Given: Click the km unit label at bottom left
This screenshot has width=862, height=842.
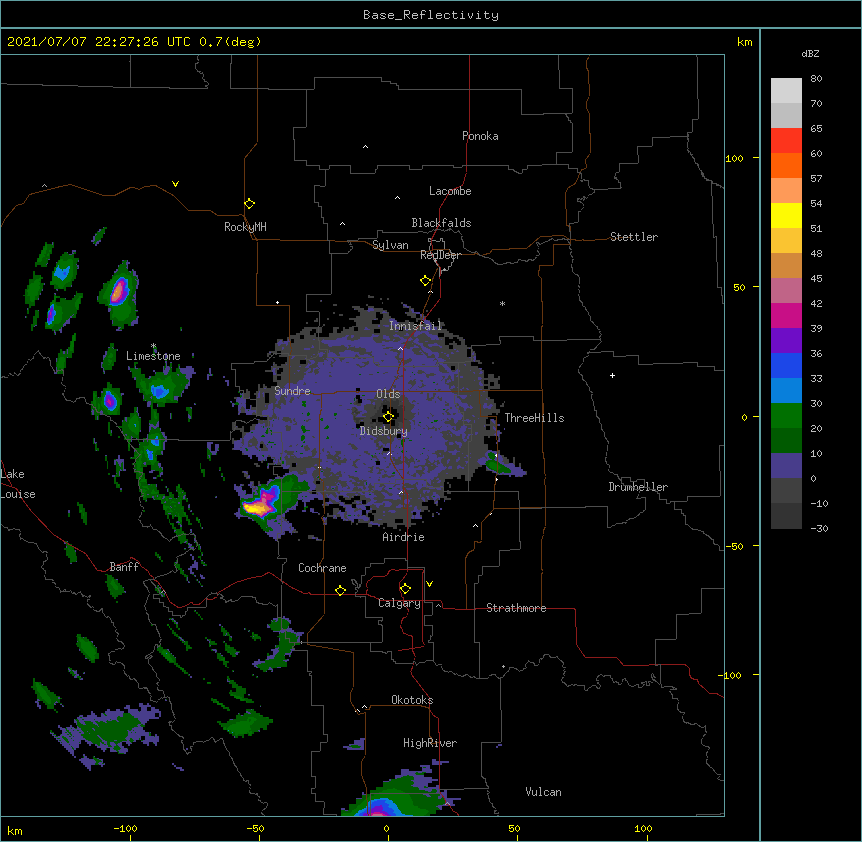Looking at the screenshot, I should [x=15, y=831].
